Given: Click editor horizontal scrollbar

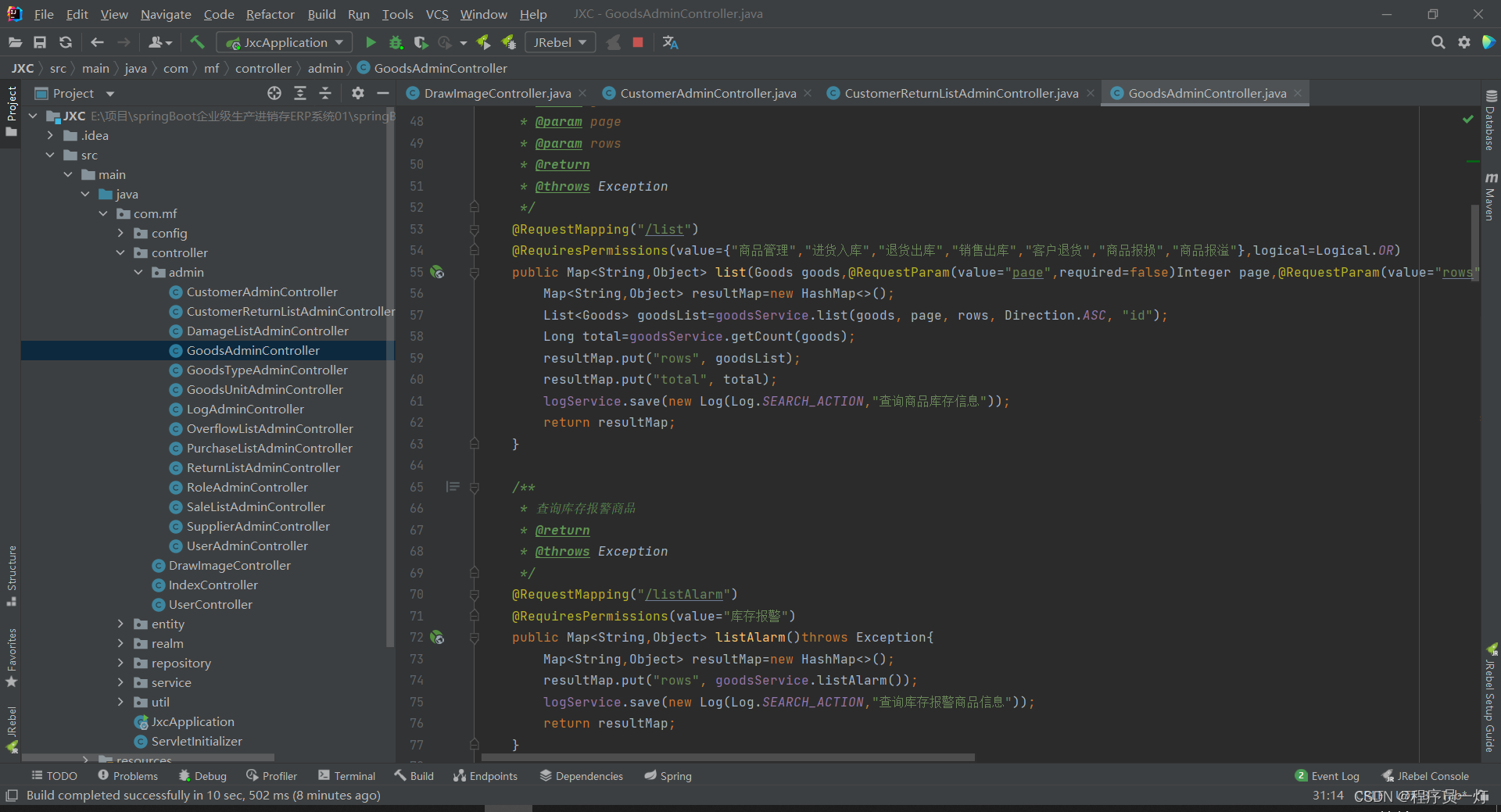Looking at the screenshot, I should coord(728,757).
